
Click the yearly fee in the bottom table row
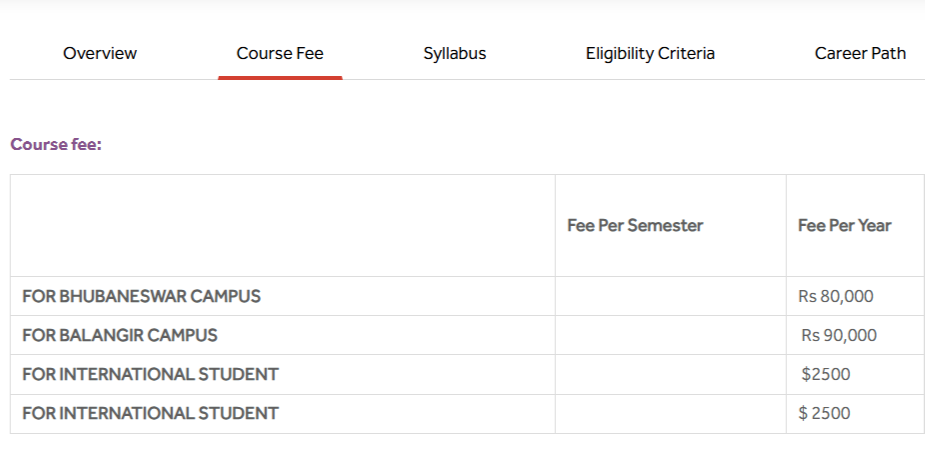825,413
